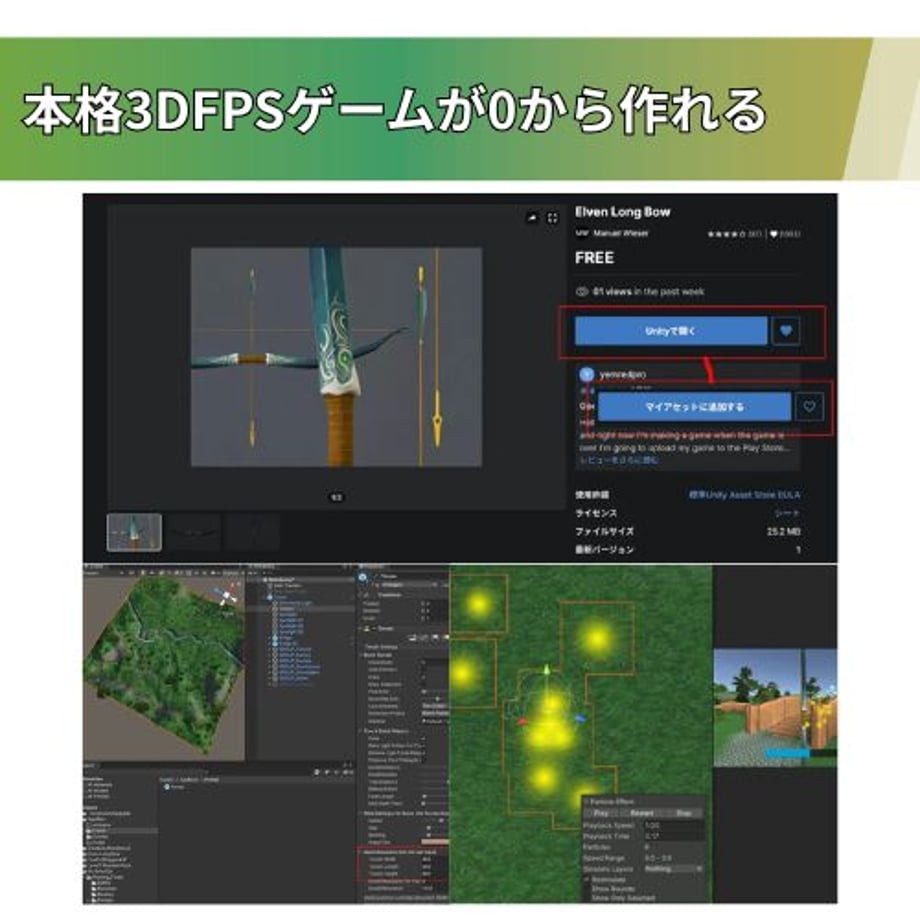Click Terrain component icon in Inspector
The width and height of the screenshot is (920, 920).
[368, 628]
